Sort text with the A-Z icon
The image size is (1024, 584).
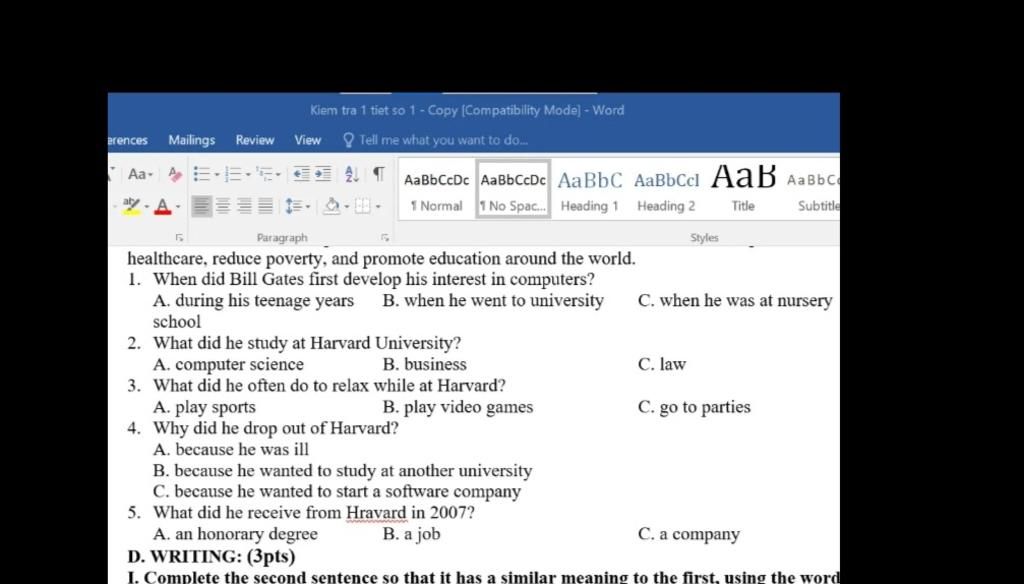[x=351, y=174]
